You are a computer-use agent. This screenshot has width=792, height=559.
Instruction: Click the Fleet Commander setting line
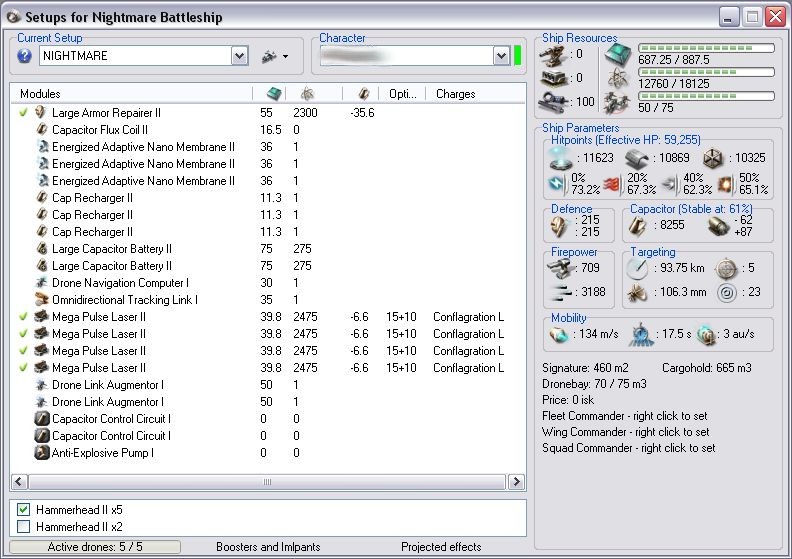[x=626, y=416]
